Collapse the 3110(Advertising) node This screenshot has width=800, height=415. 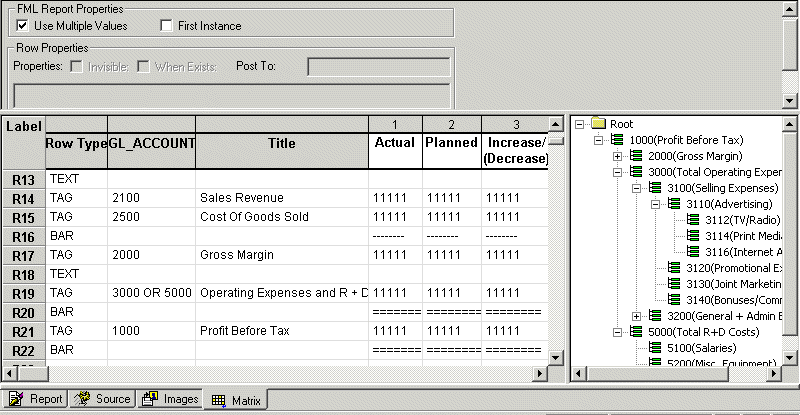click(655, 204)
